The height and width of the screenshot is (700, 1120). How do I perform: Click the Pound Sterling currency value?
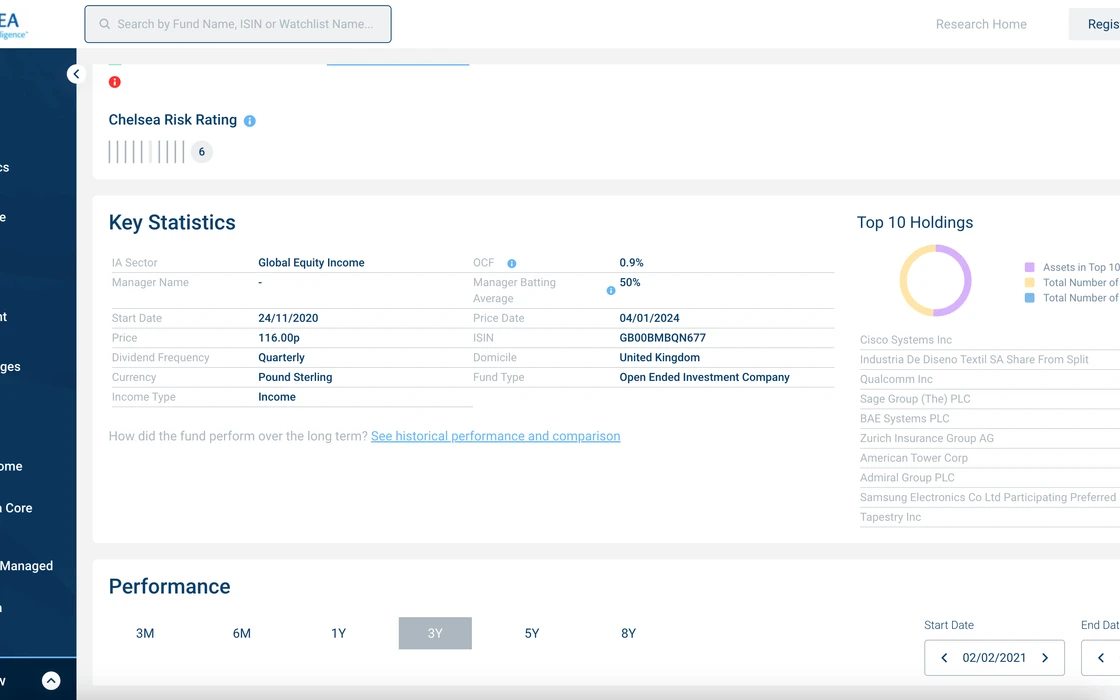295,377
